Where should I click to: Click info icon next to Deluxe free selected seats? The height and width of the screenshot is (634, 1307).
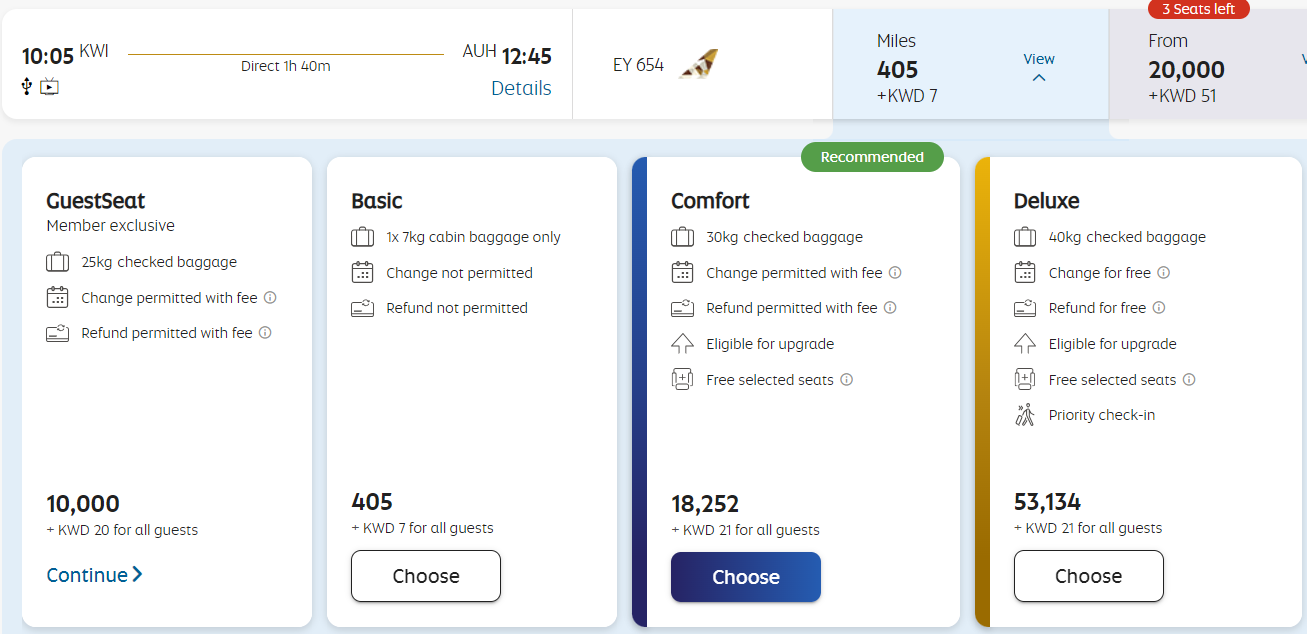[1189, 380]
